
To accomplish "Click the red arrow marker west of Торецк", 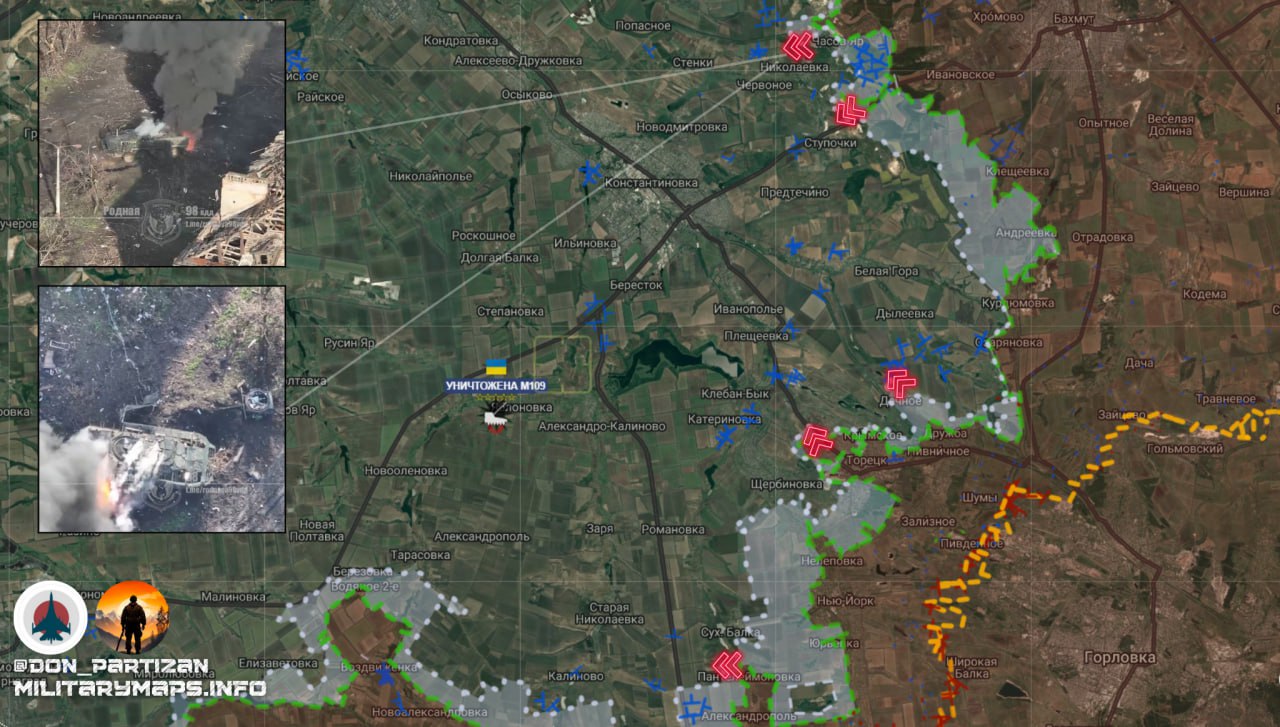I will click(x=818, y=440).
